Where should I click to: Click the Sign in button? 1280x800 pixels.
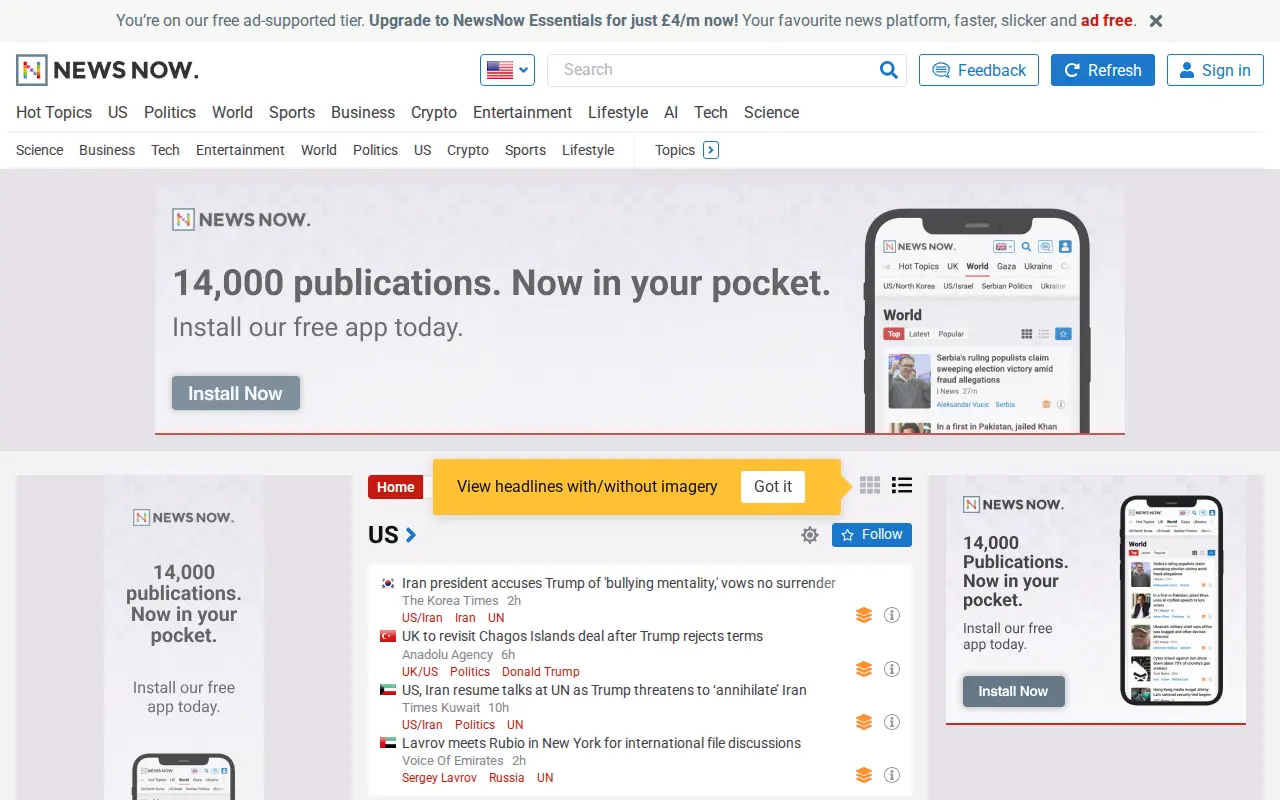(1215, 70)
